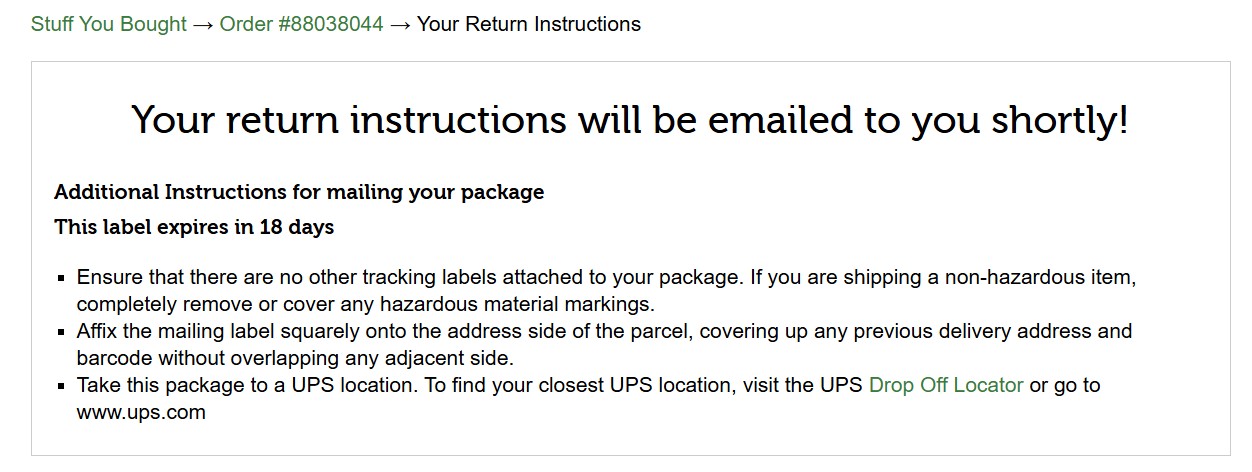
Task: Click the Your Return Instructions breadcrumb text
Action: (x=529, y=24)
